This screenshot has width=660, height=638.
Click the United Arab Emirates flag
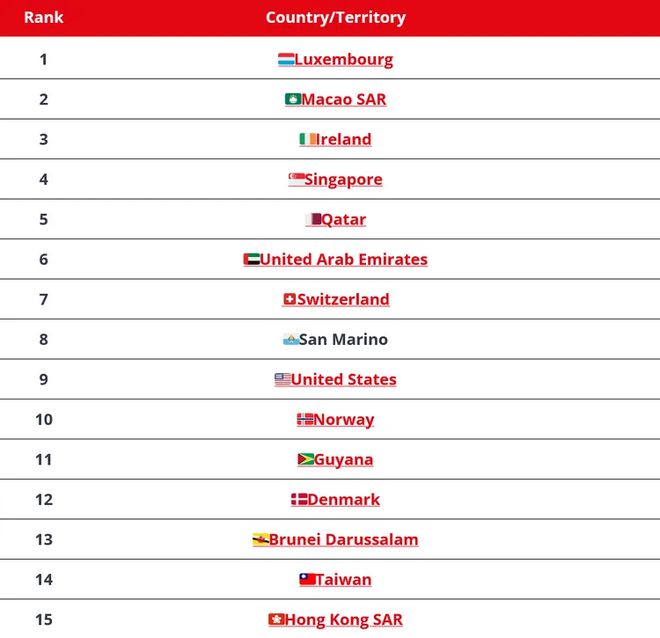[x=252, y=260]
